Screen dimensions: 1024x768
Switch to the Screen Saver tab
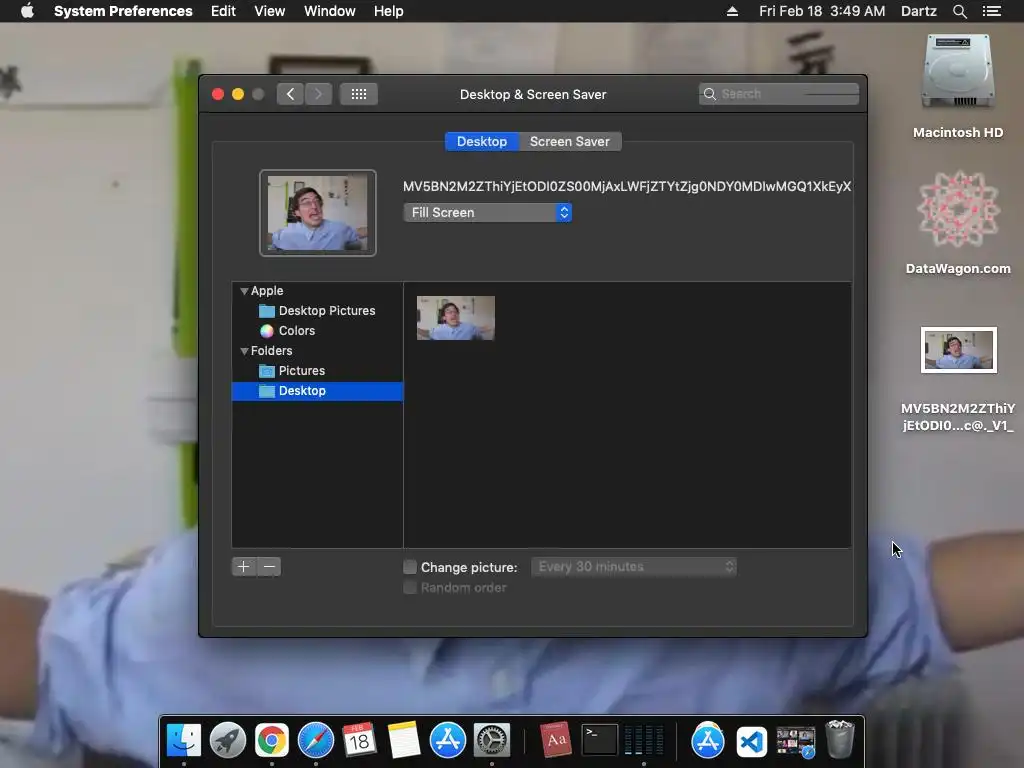[569, 142]
